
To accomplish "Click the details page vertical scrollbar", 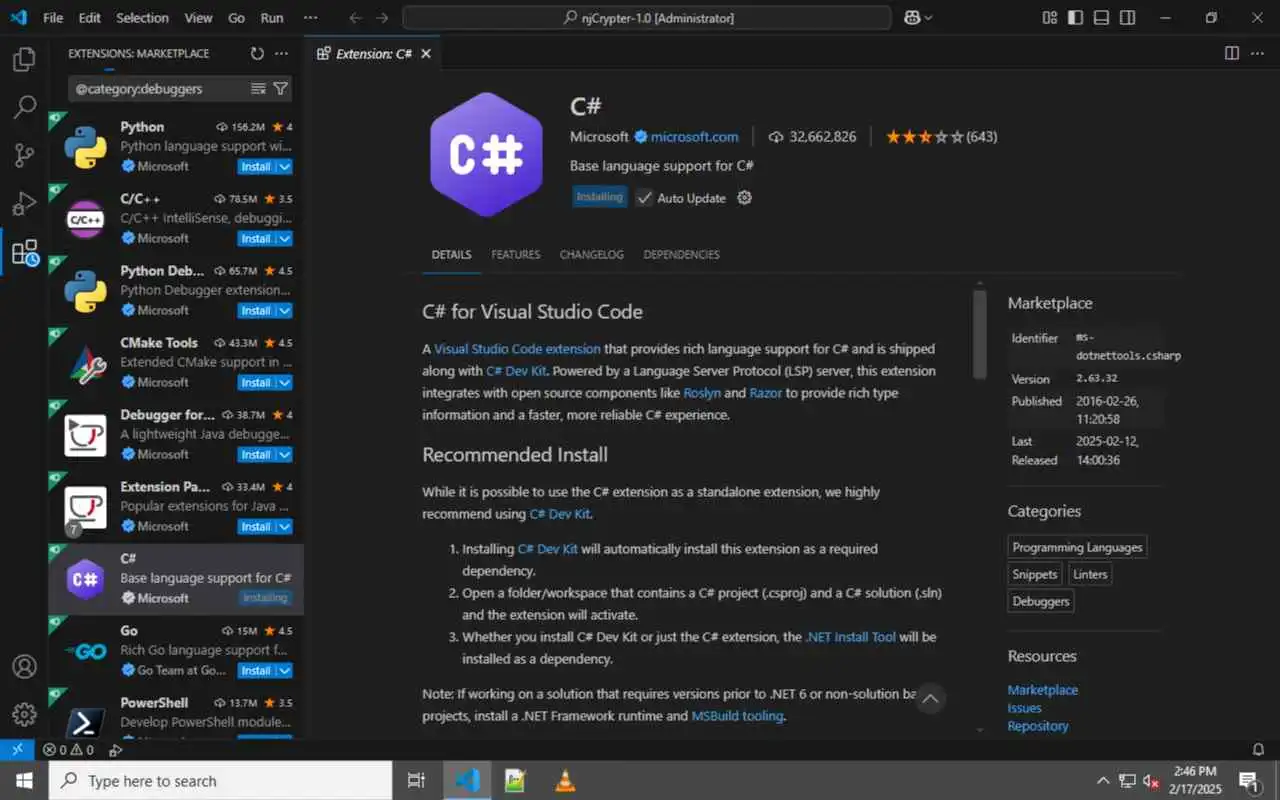I will [x=980, y=335].
